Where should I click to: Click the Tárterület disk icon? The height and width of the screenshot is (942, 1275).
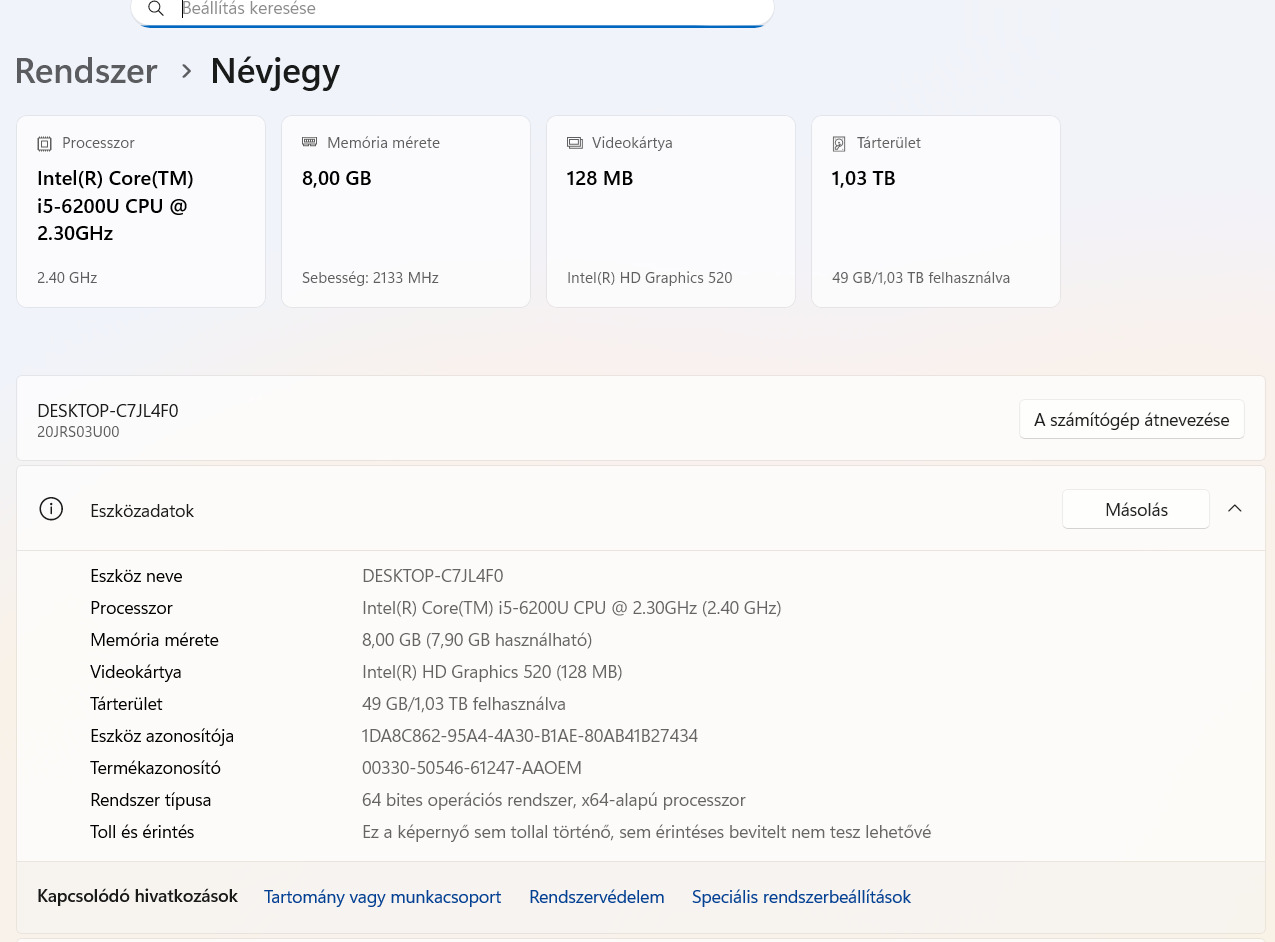(x=839, y=144)
